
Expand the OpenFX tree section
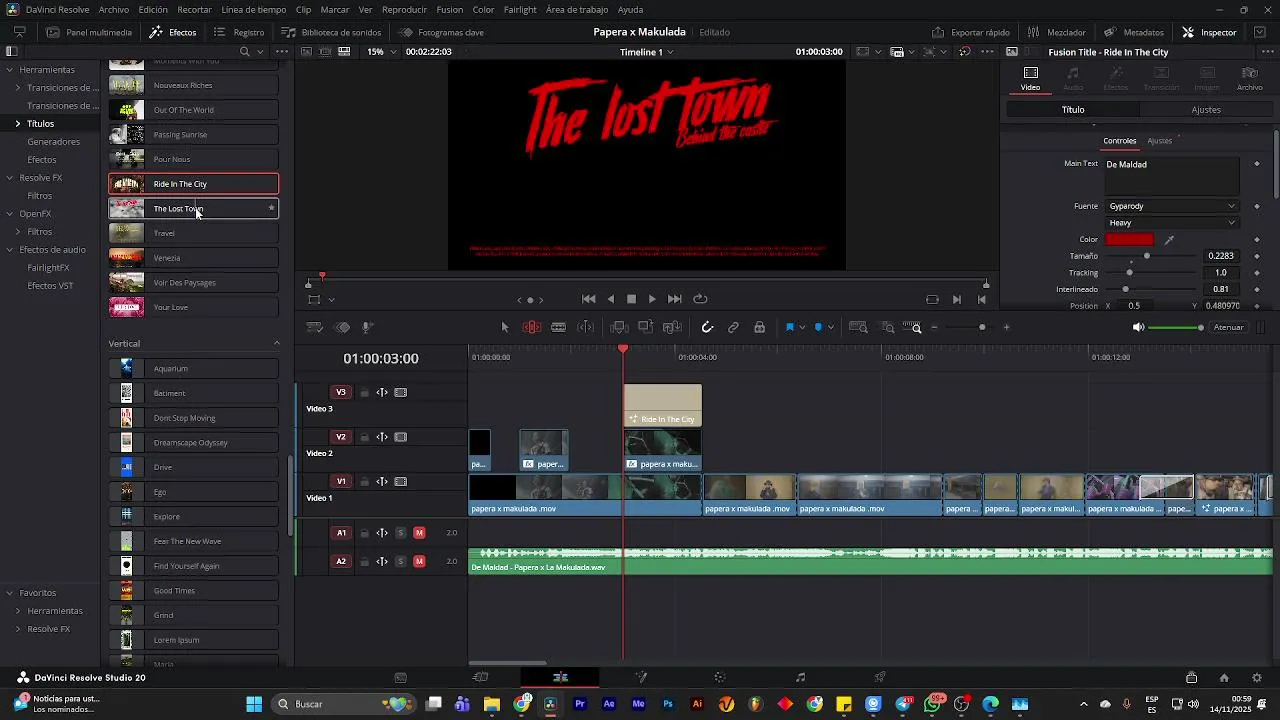8,214
